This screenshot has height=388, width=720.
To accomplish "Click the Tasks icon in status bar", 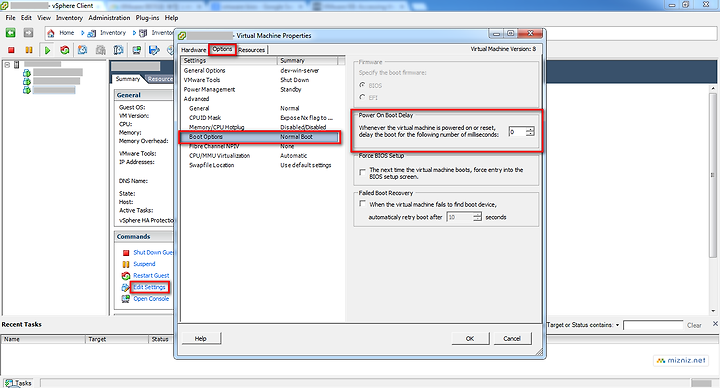I will click(x=9, y=382).
